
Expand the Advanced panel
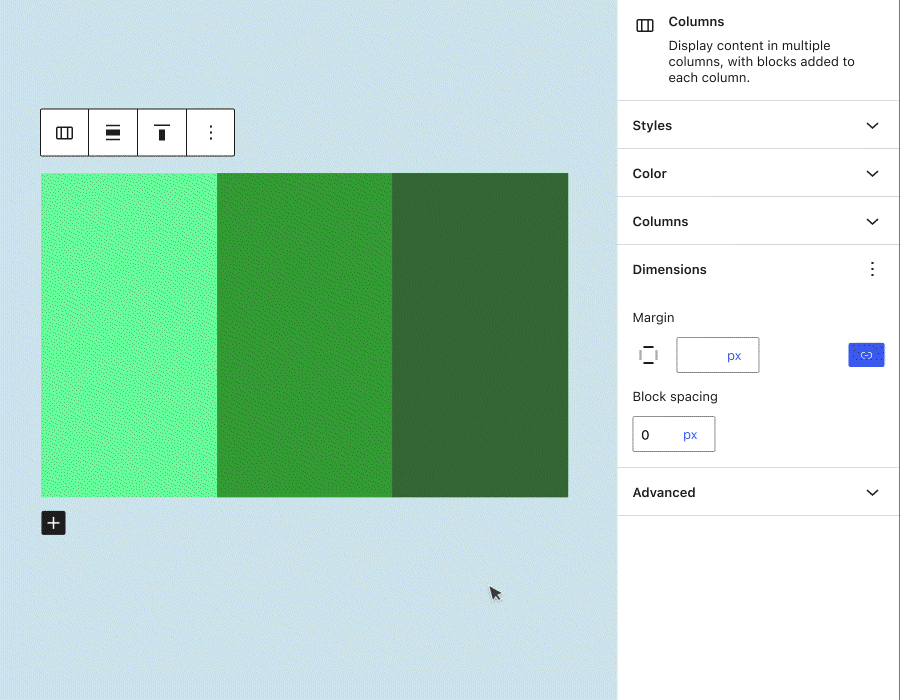pos(758,492)
